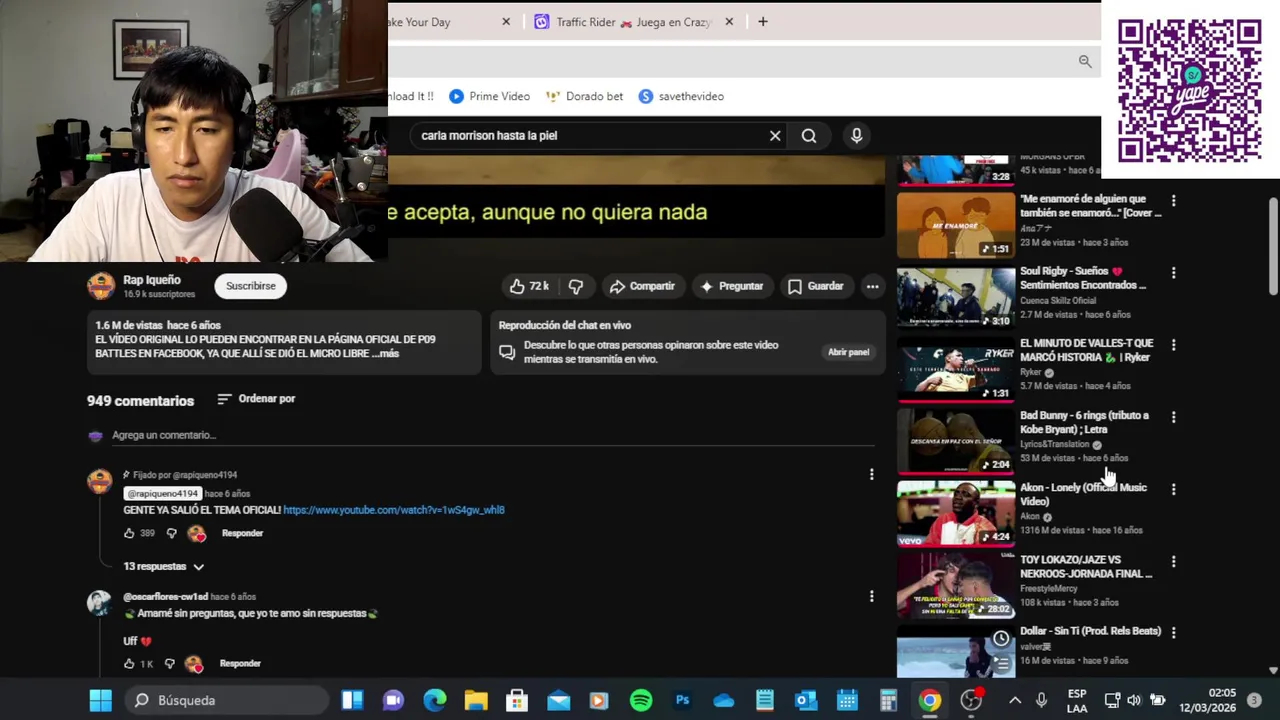Open the Windows Start menu
Viewport: 1280px width, 720px height.
(101, 701)
